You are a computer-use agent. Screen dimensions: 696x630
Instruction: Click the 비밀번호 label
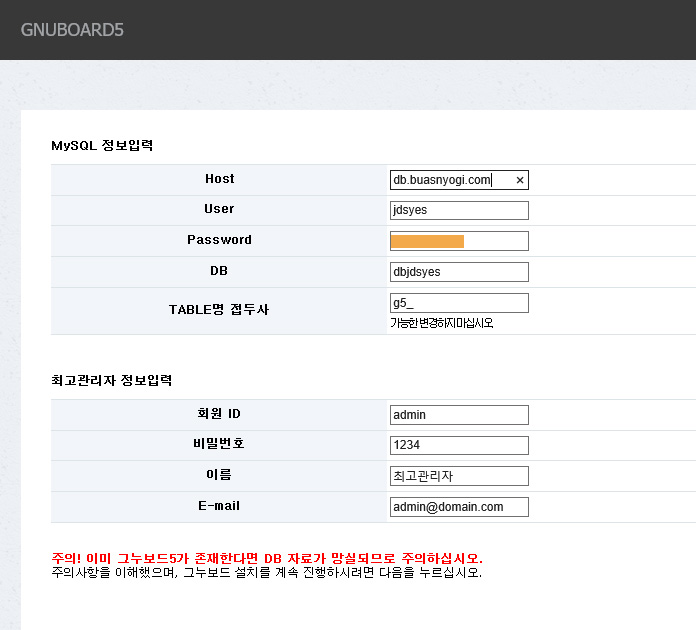coord(219,443)
